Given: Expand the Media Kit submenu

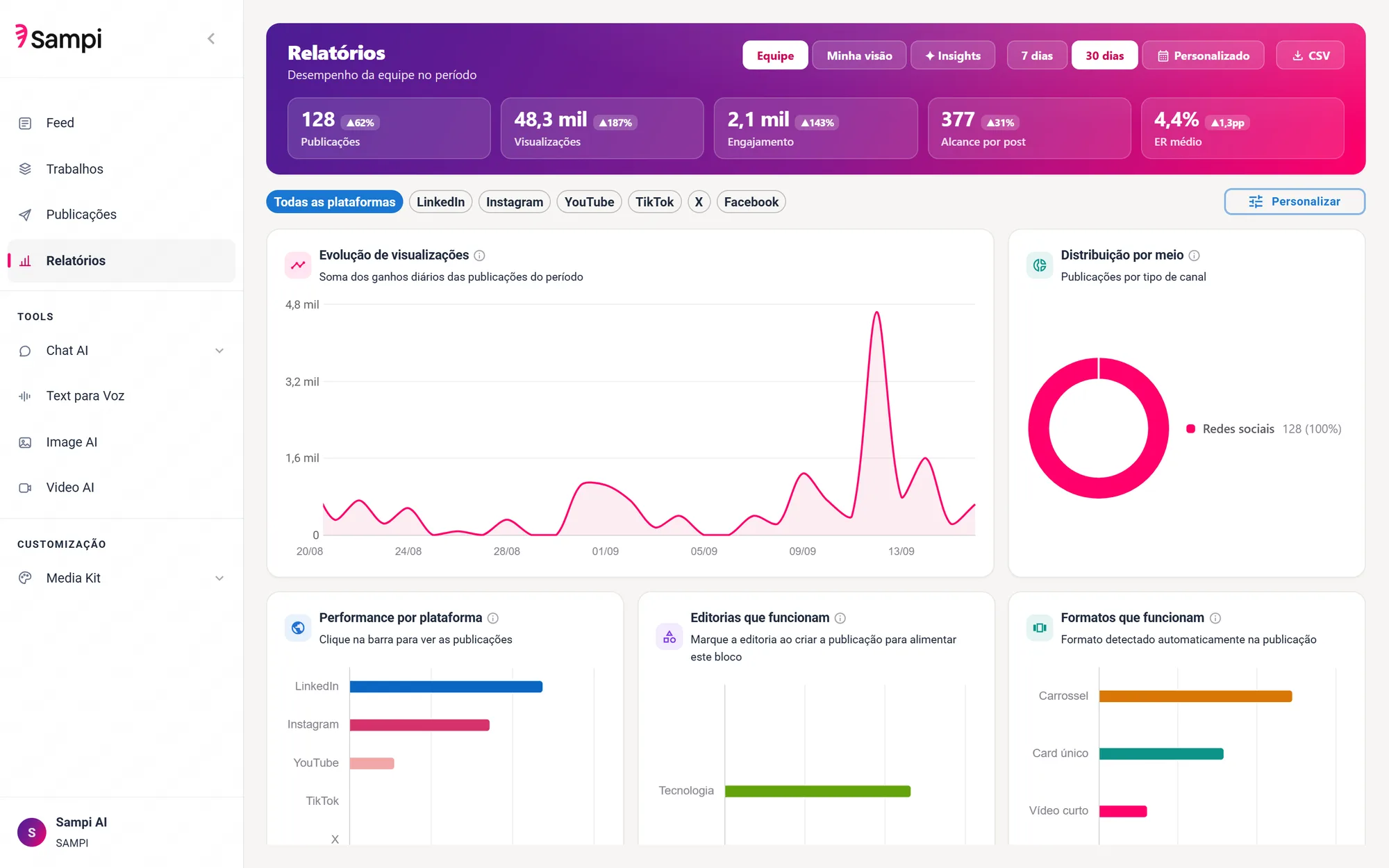Looking at the screenshot, I should click(219, 578).
